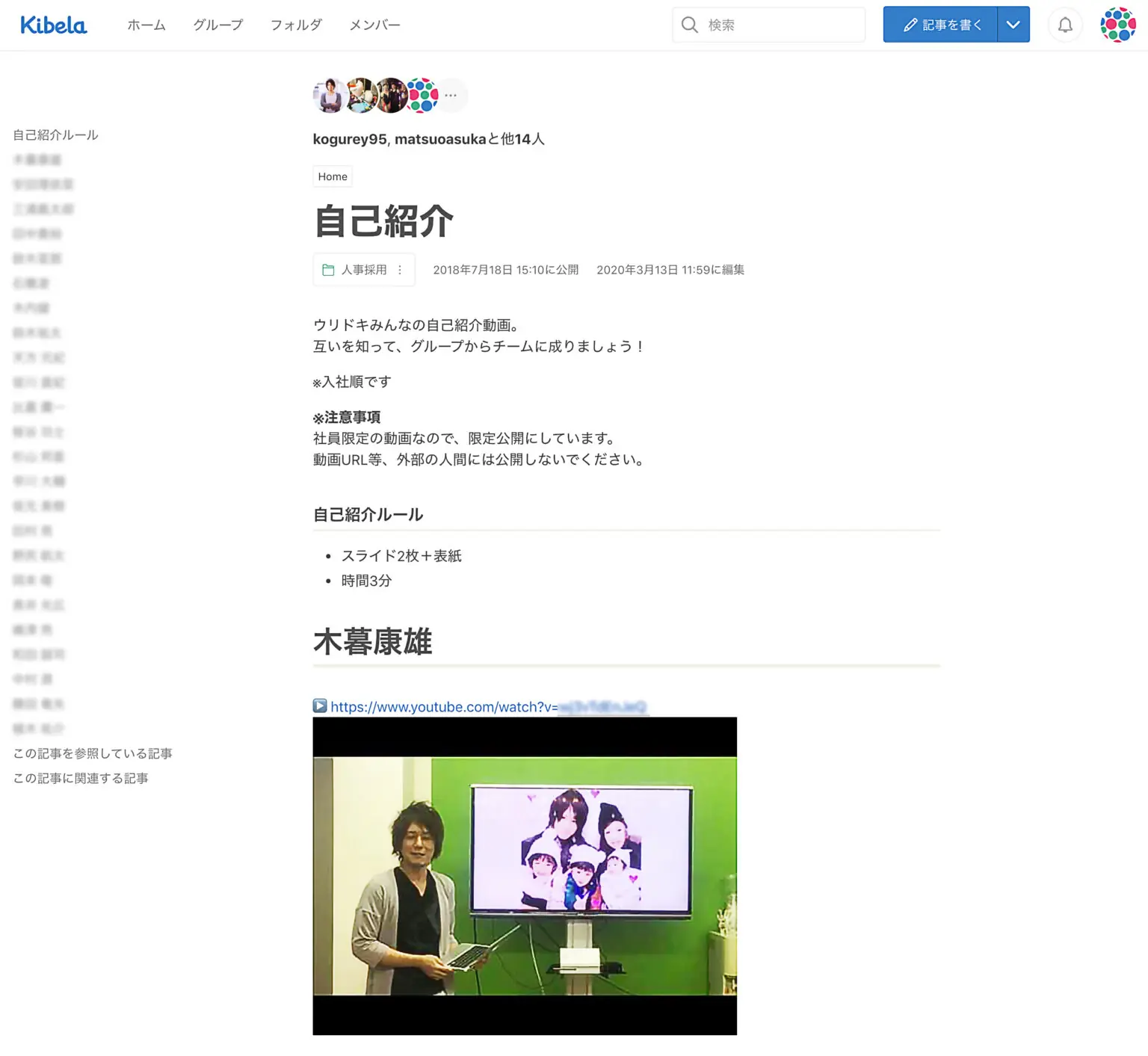Click the Kibela logo
This screenshot has height=1056, width=1148.
pyautogui.click(x=52, y=24)
